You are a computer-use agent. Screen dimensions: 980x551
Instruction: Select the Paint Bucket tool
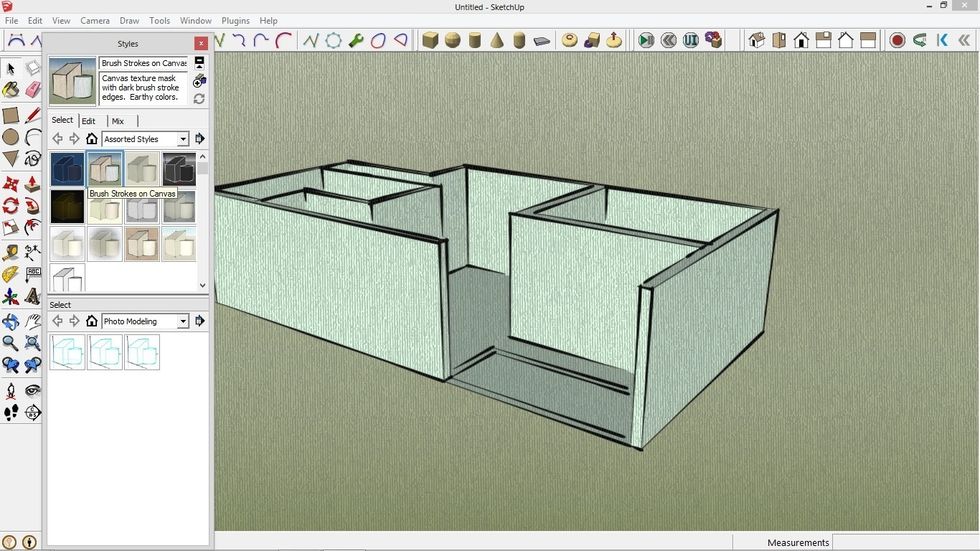pyautogui.click(x=11, y=90)
